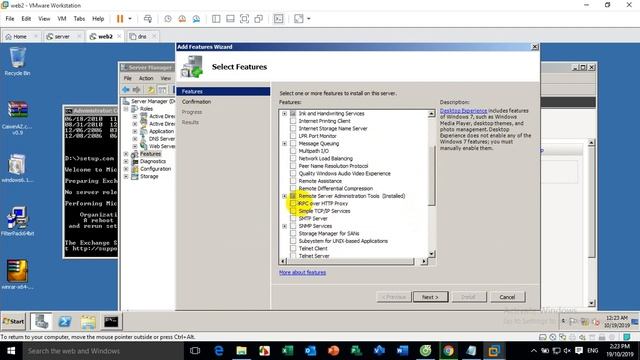
Task: Switch to the Home tab
Action: [20, 36]
